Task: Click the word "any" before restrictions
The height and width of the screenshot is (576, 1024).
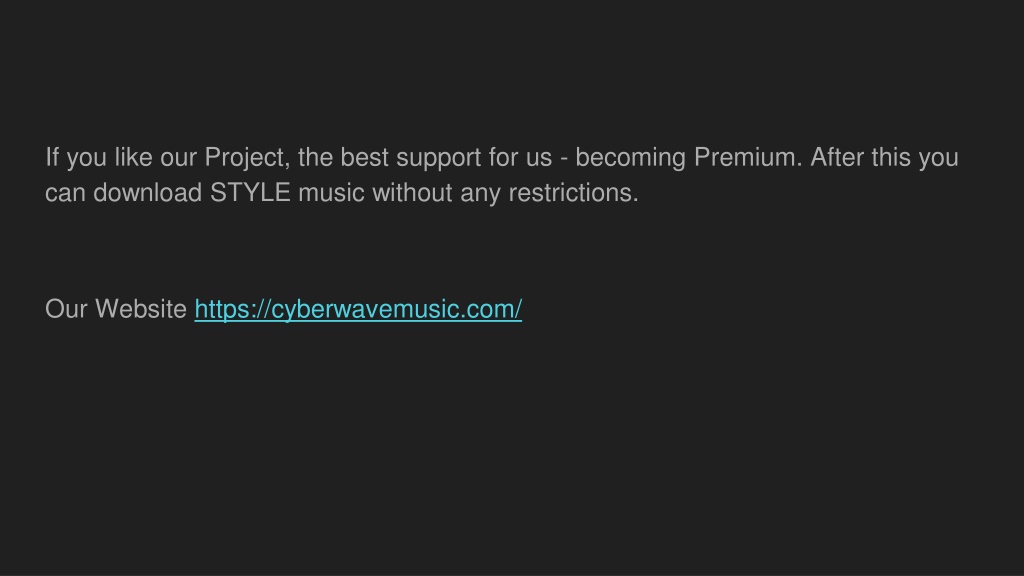Action: pyautogui.click(x=481, y=194)
